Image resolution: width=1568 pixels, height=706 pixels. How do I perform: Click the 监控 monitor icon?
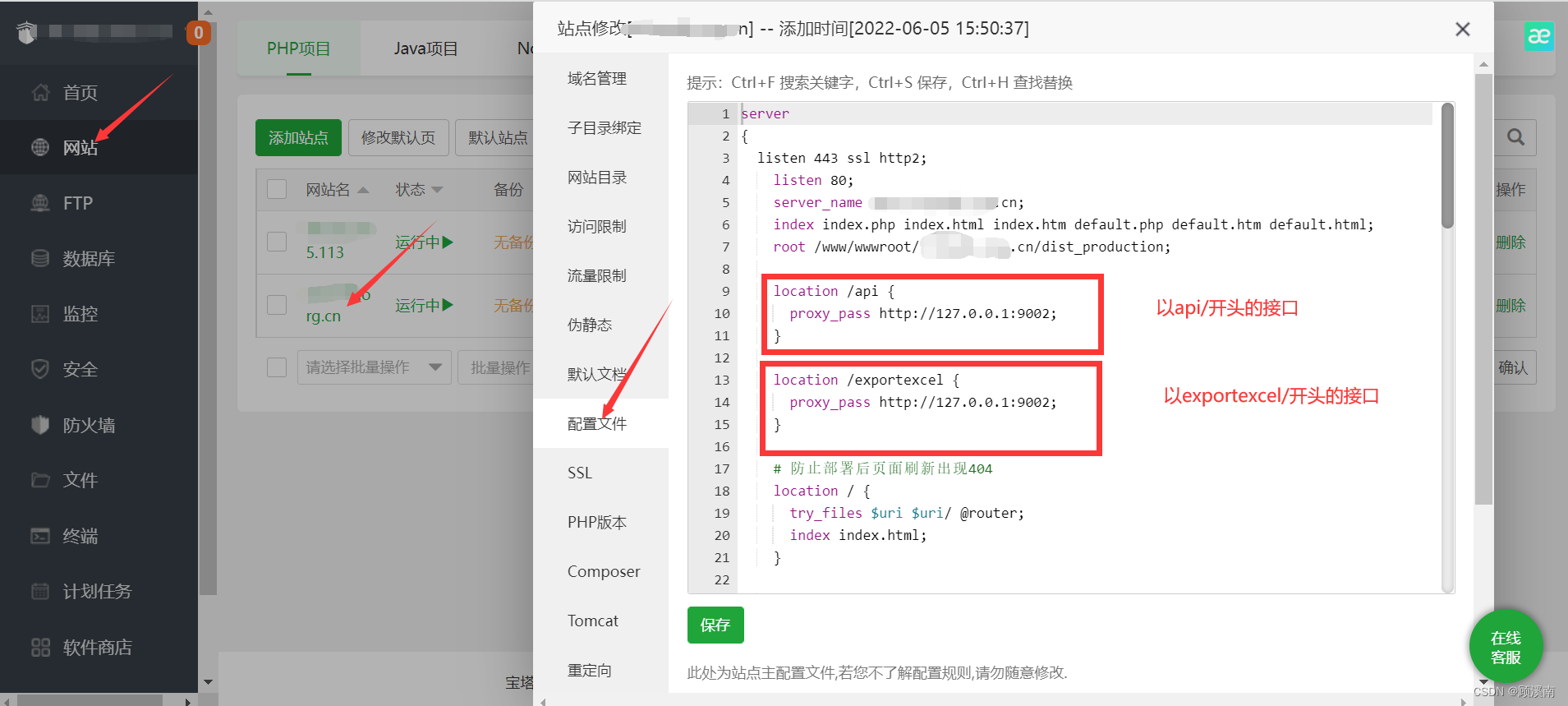(x=40, y=313)
